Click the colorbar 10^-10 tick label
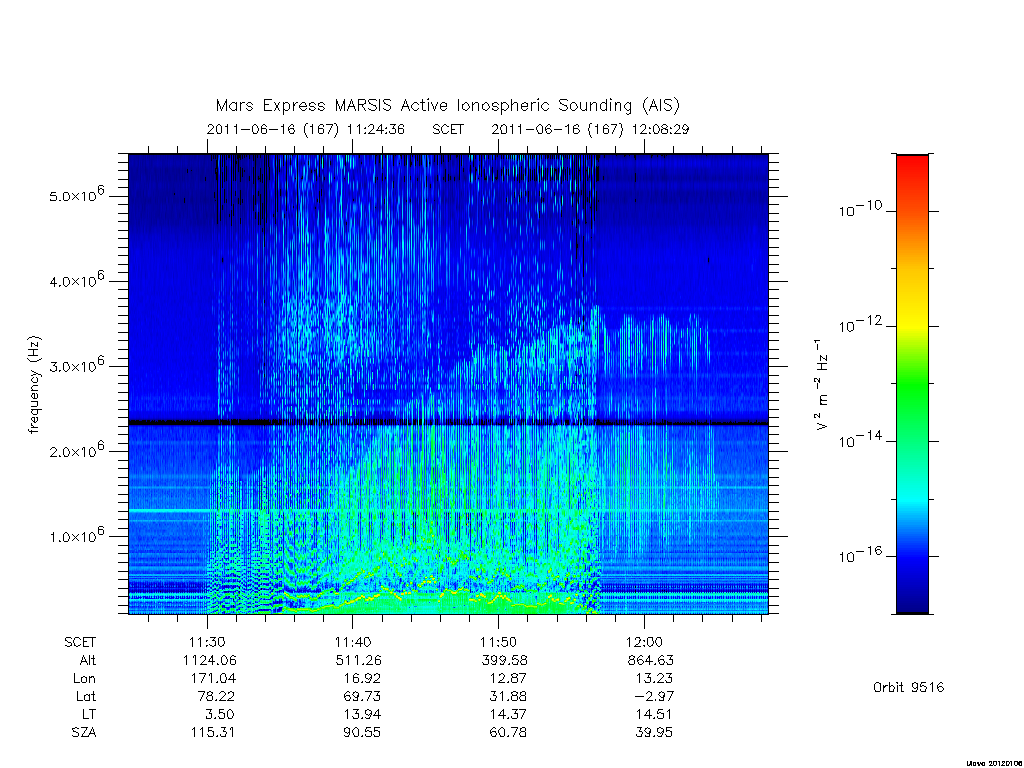The height and width of the screenshot is (768, 1024). [x=860, y=209]
